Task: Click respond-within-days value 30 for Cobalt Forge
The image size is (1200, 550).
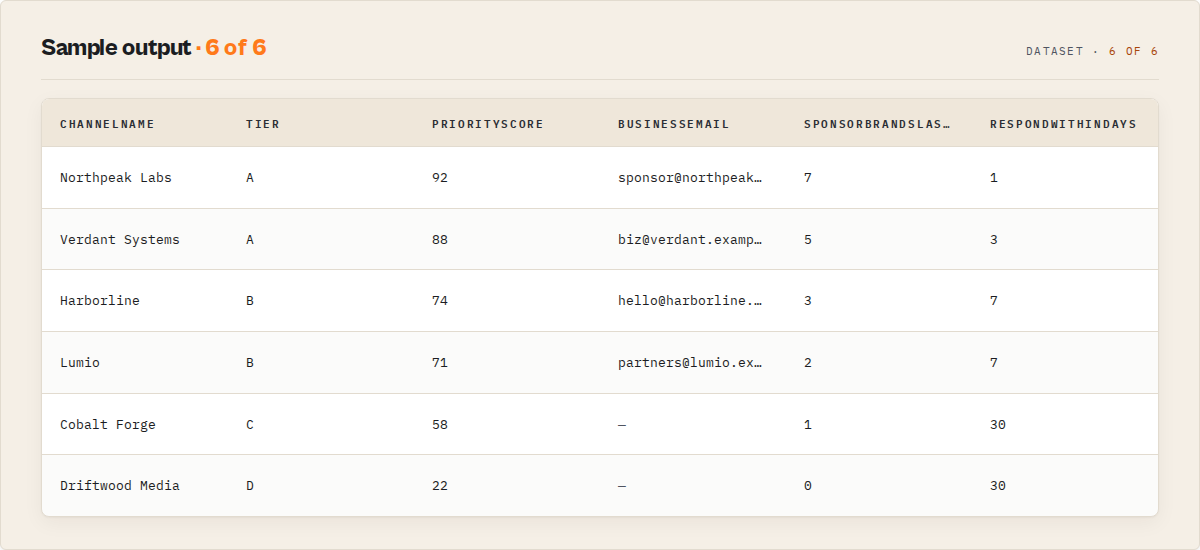Action: coord(998,425)
